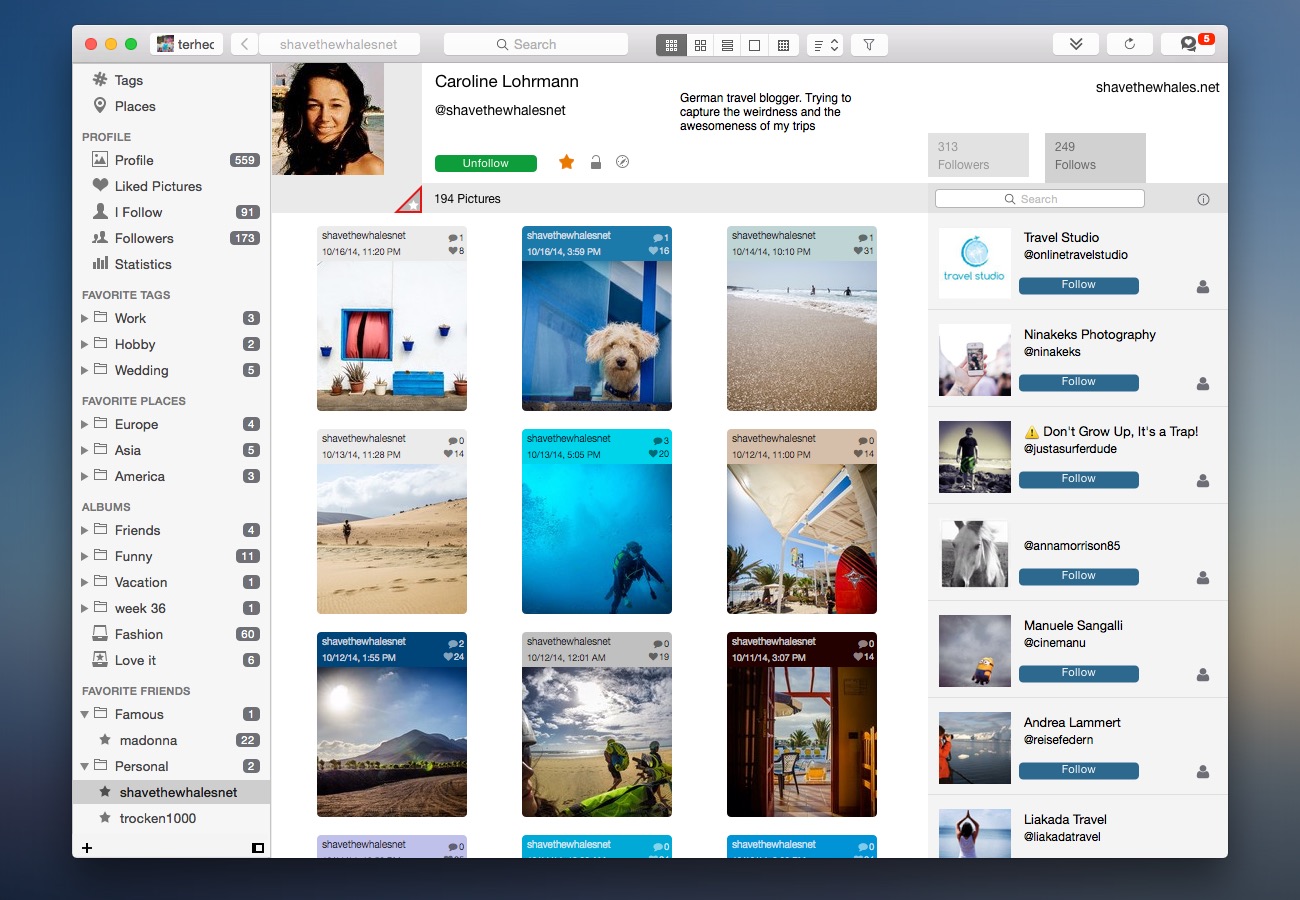
Task: Switch to list view mode
Action: [727, 45]
